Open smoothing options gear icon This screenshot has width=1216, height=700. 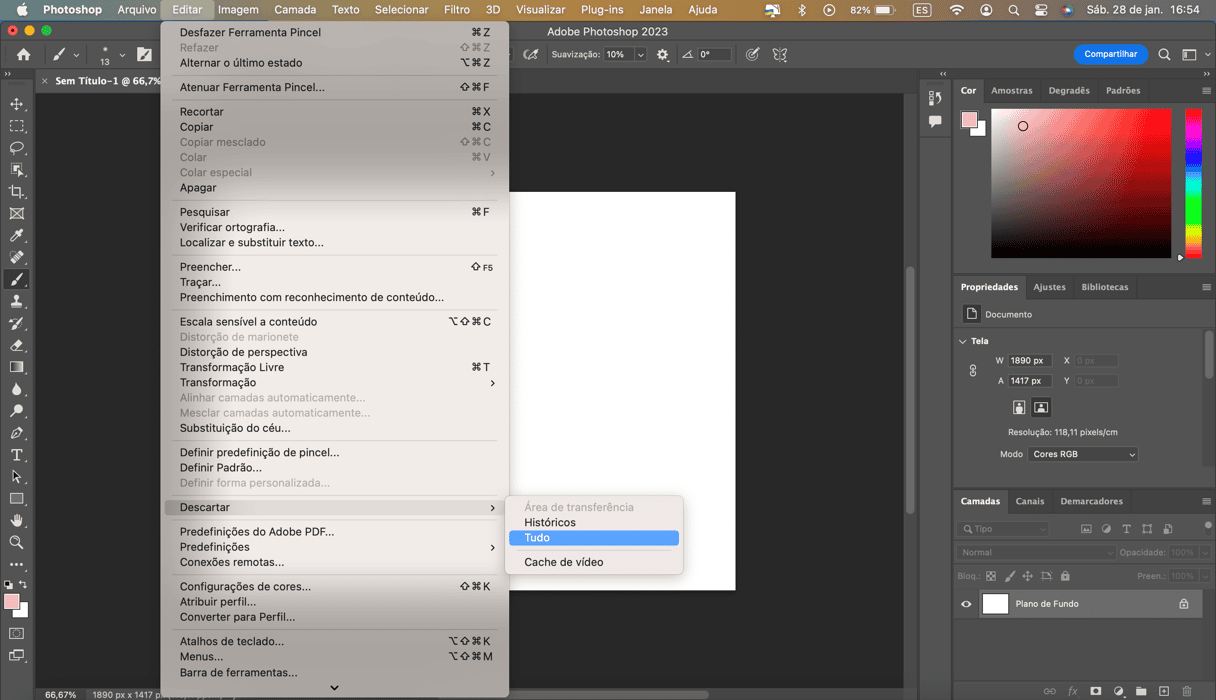(662, 55)
